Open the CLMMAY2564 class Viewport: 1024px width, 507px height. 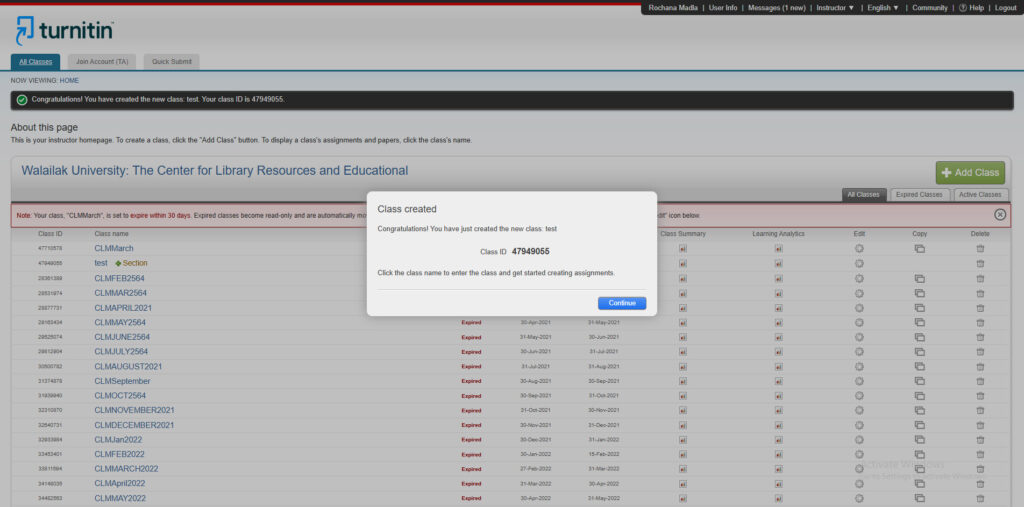[120, 322]
